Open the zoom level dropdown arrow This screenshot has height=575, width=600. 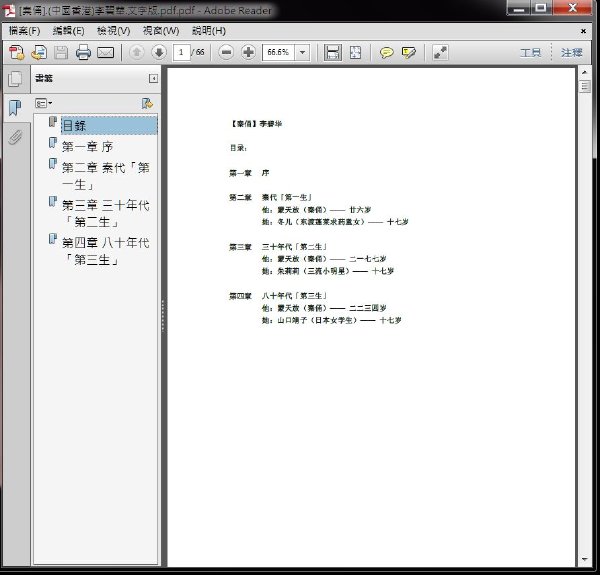(x=302, y=52)
